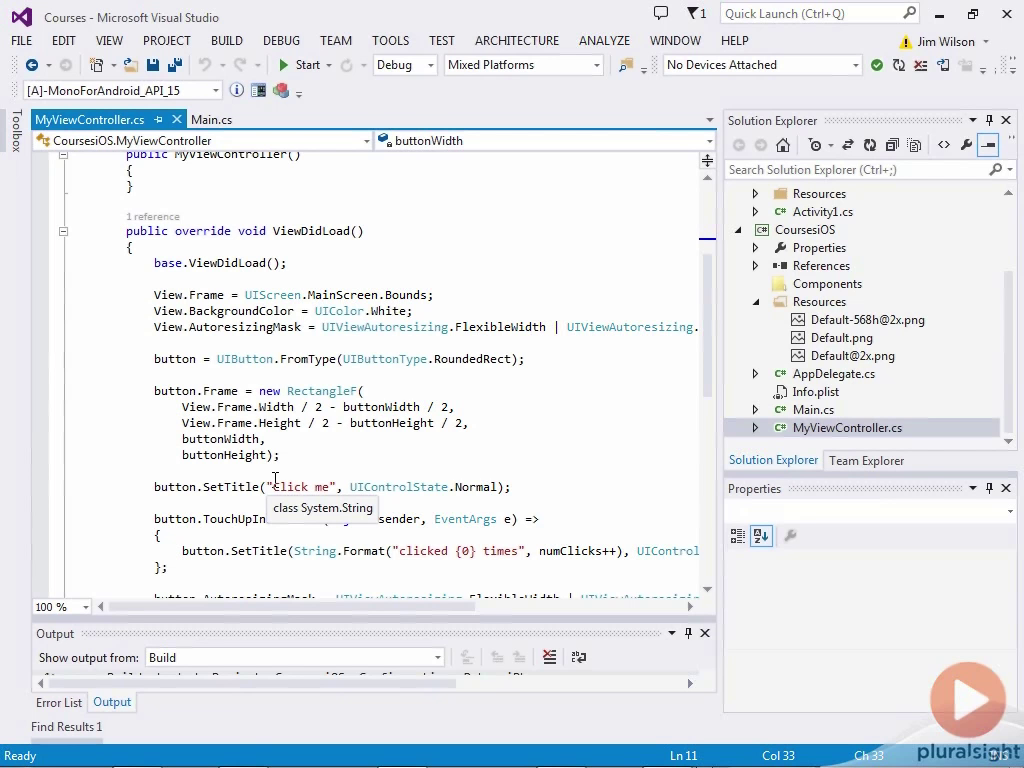
Task: Click the red and green cubes icon
Action: pos(281,90)
